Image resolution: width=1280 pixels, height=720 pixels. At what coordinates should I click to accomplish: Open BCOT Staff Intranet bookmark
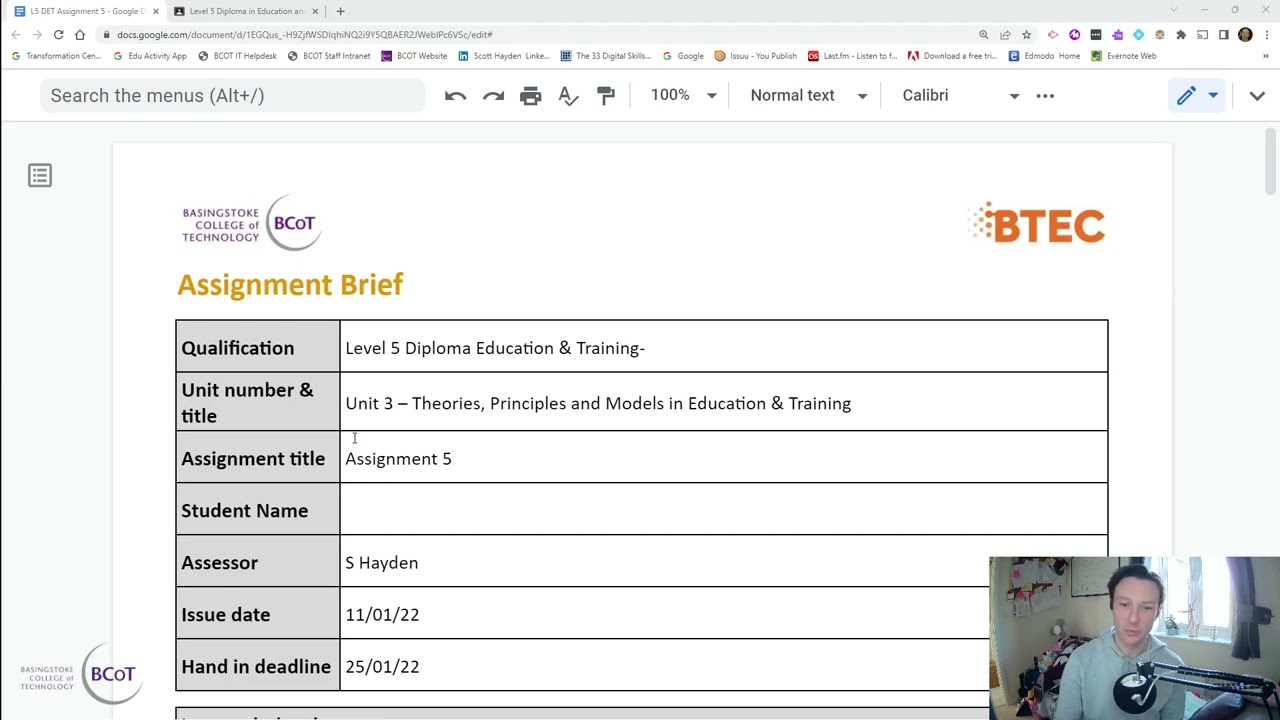coord(329,56)
